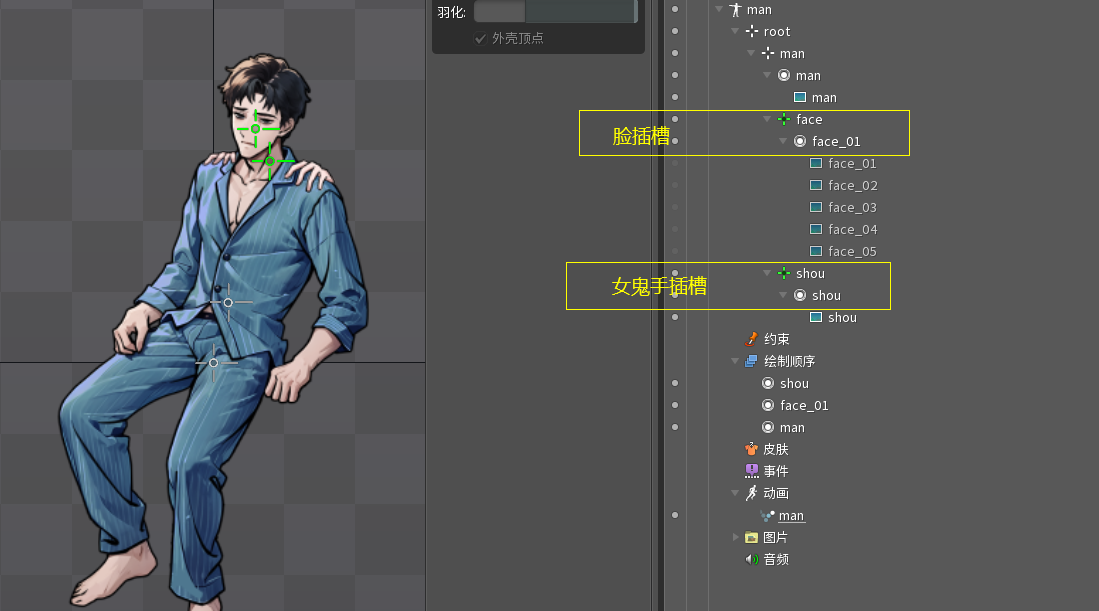Toggle visibility dot for face_02 attachment
Image resolution: width=1099 pixels, height=611 pixels.
pos(675,186)
